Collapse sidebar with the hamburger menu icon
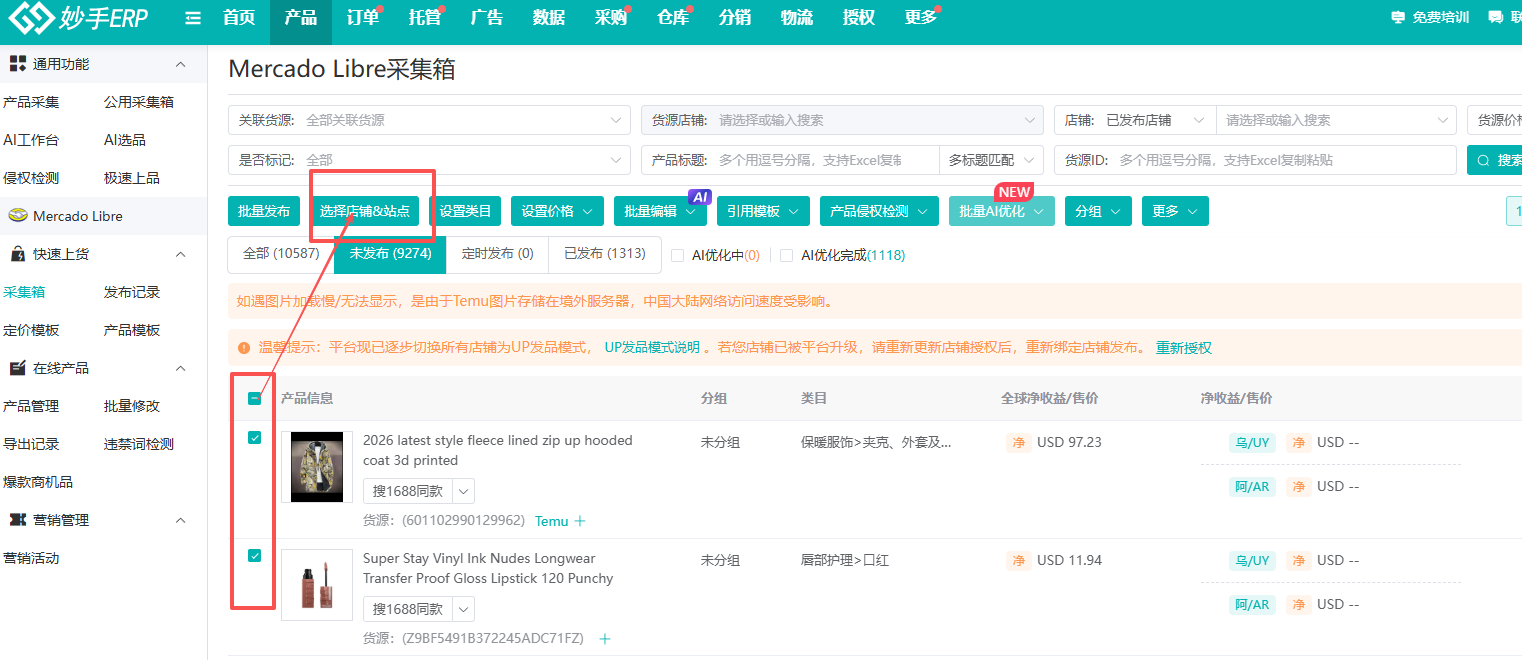 click(193, 18)
